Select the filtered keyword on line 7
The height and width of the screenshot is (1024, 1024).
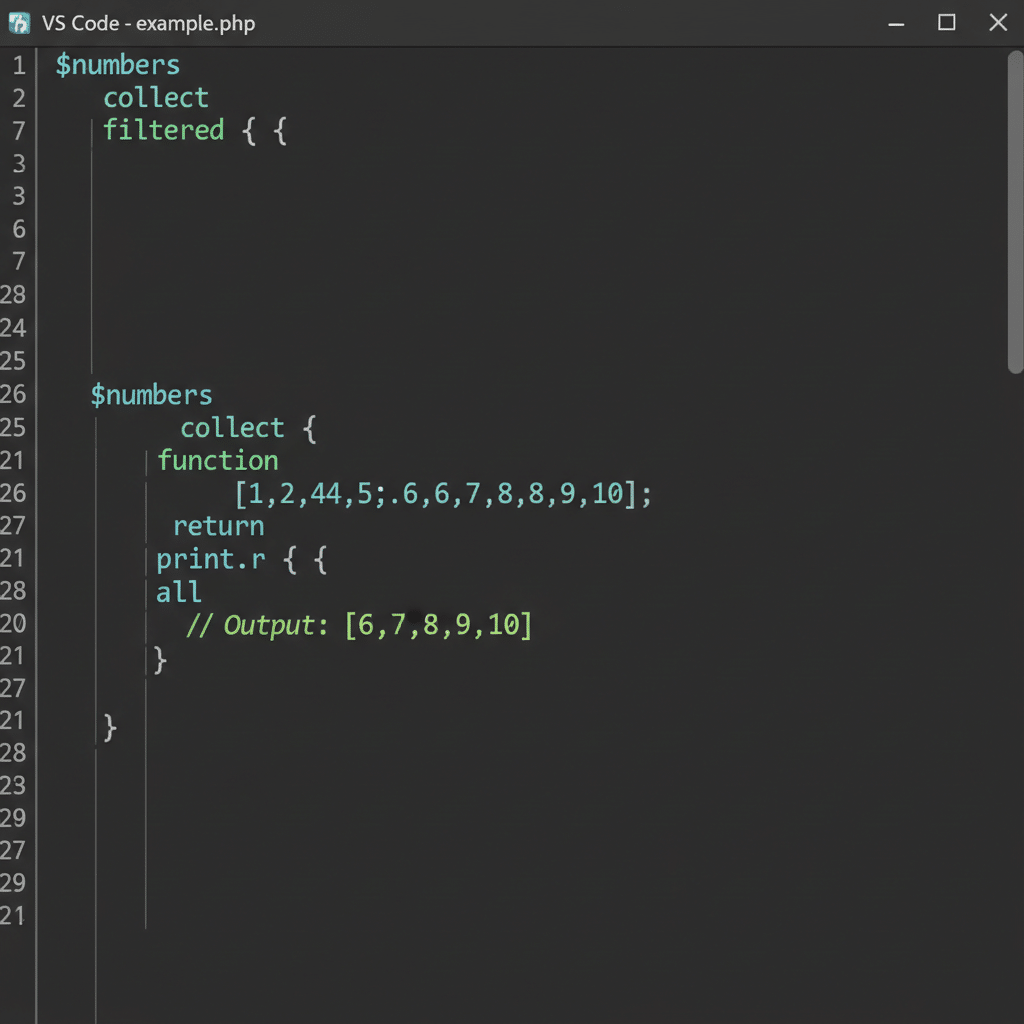click(x=163, y=130)
